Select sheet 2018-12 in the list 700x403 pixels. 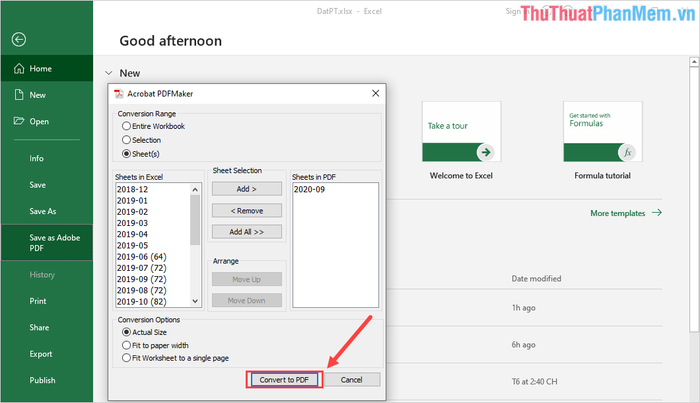click(153, 189)
